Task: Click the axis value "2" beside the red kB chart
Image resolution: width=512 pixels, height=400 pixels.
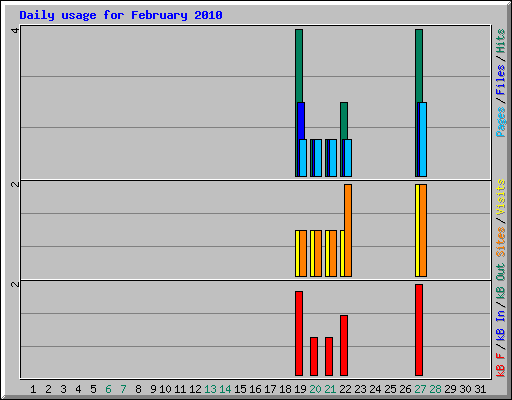Action: (15, 284)
